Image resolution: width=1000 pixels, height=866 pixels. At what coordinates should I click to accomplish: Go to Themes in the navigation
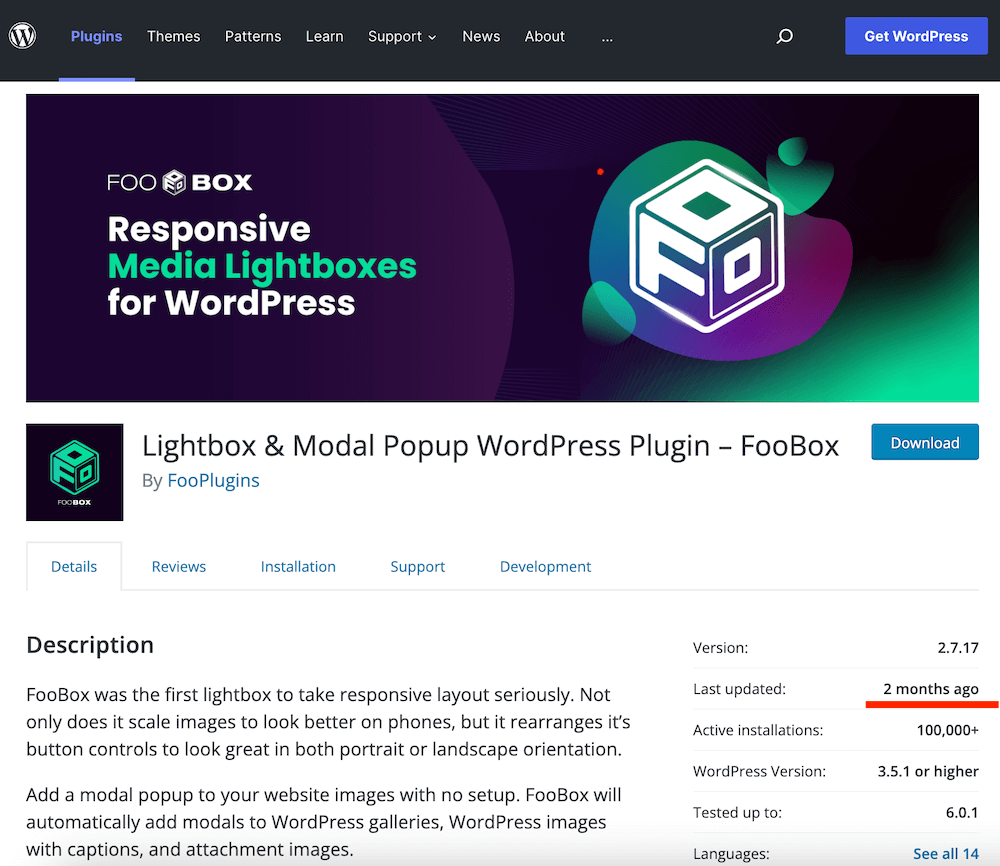[173, 36]
